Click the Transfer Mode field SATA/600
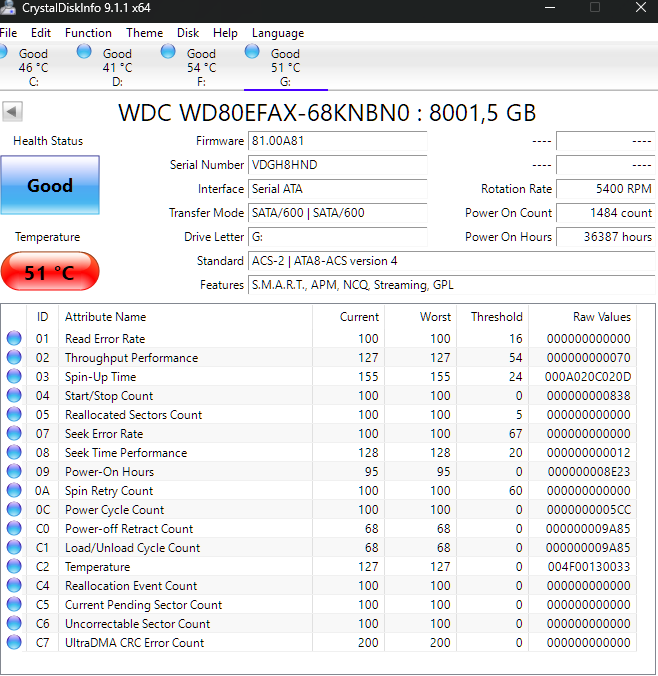This screenshot has width=658, height=676. [338, 213]
